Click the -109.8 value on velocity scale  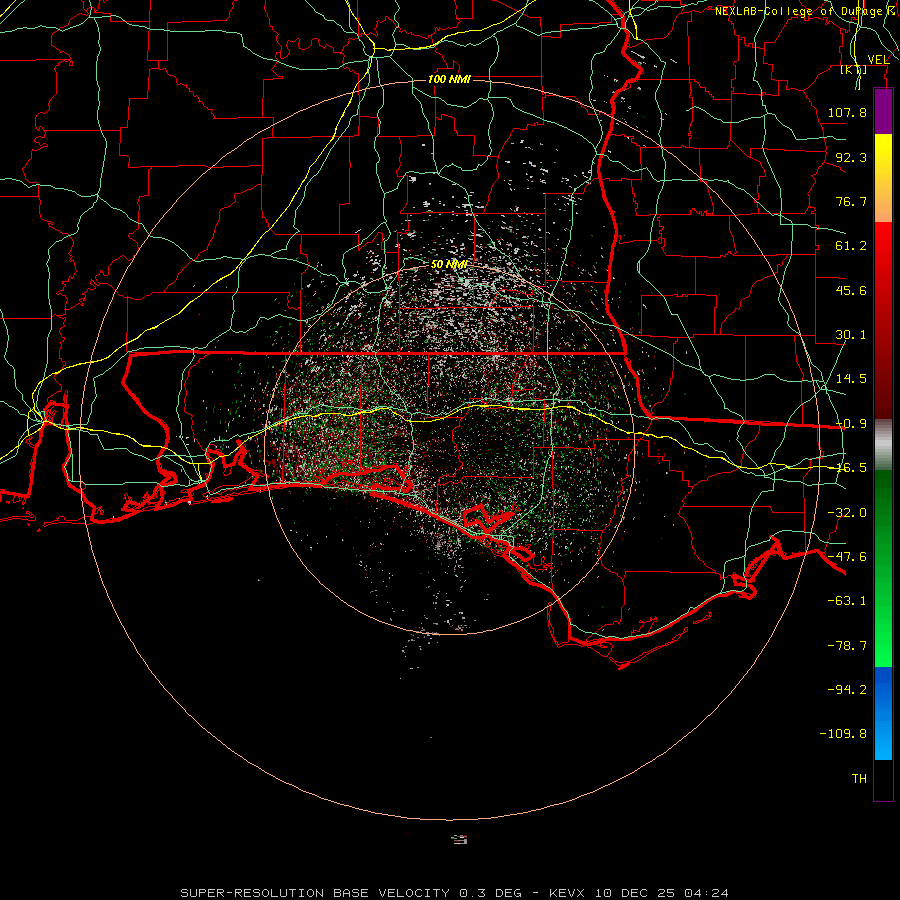click(x=843, y=734)
